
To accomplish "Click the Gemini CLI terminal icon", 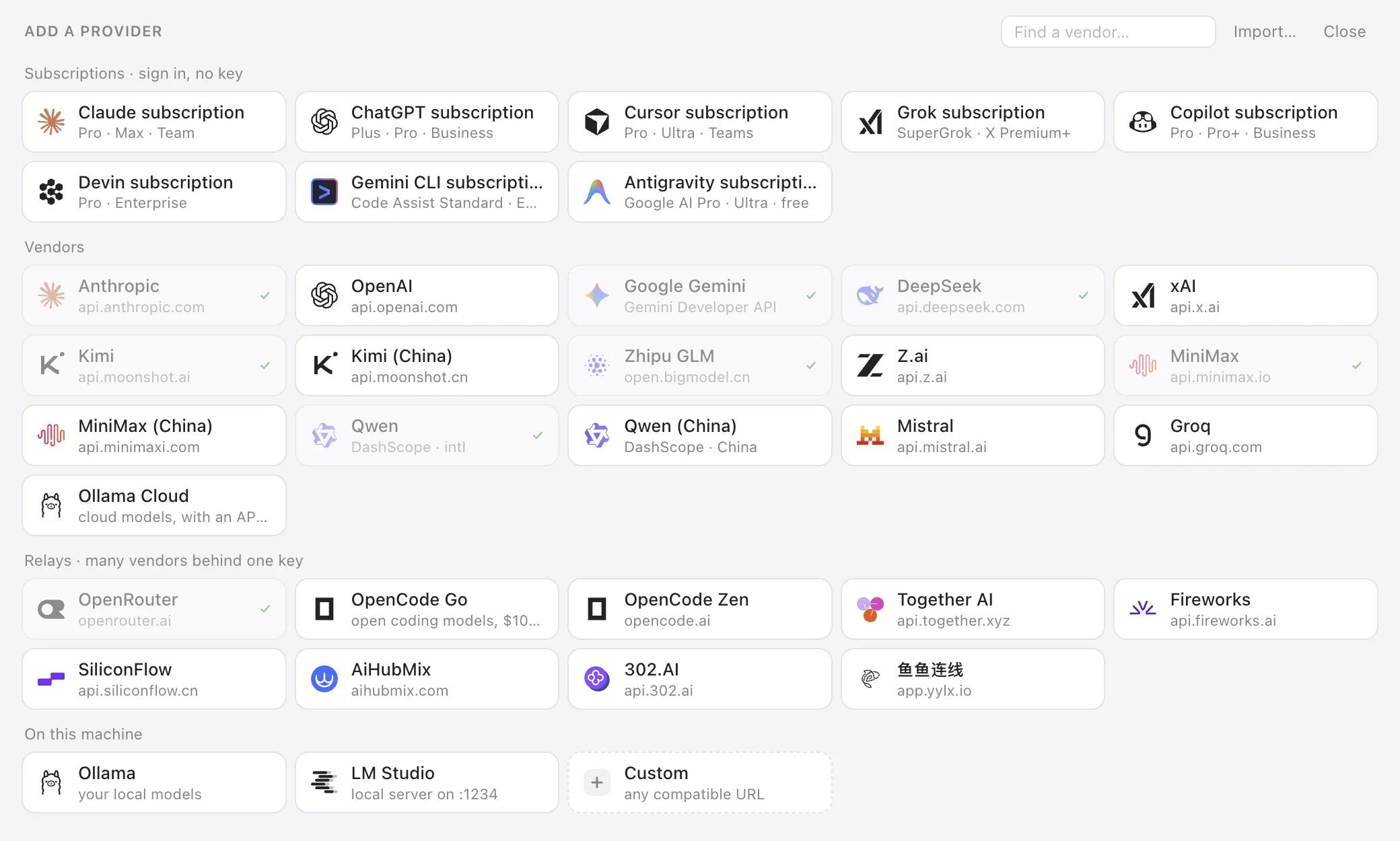I will click(324, 192).
